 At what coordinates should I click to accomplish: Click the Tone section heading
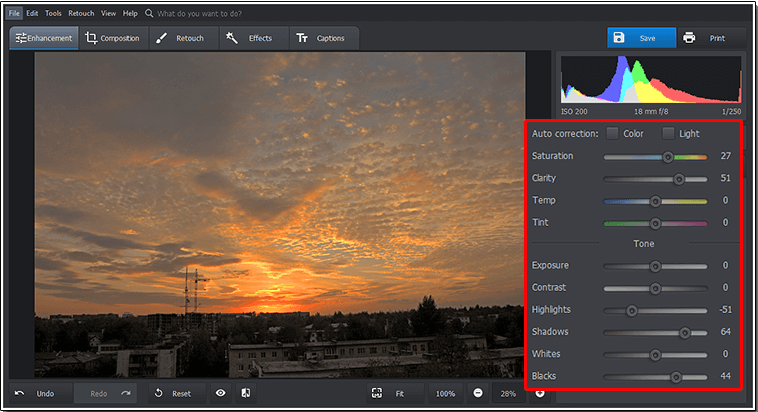tap(644, 244)
